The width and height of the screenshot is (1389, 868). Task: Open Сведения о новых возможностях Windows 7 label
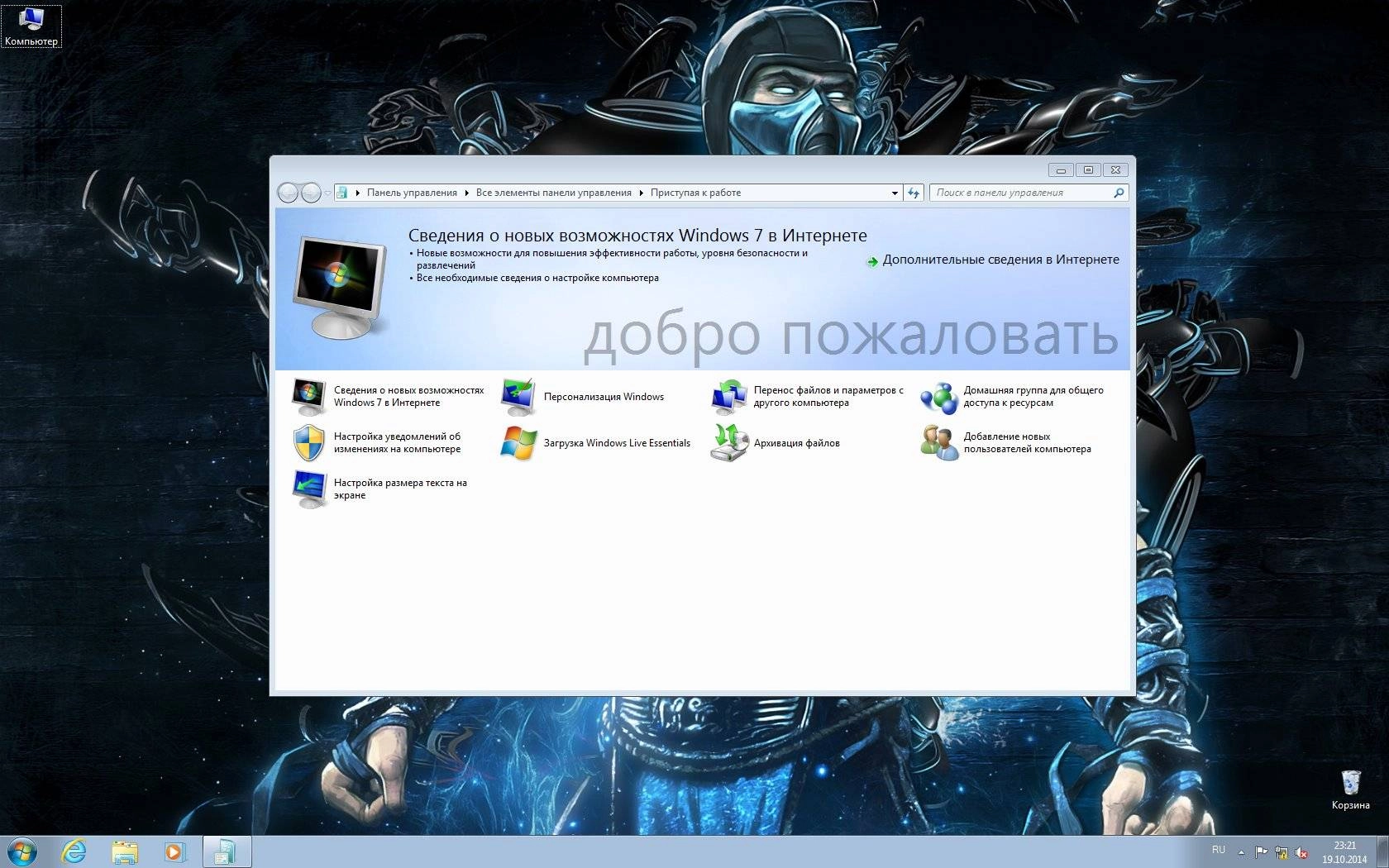click(408, 397)
